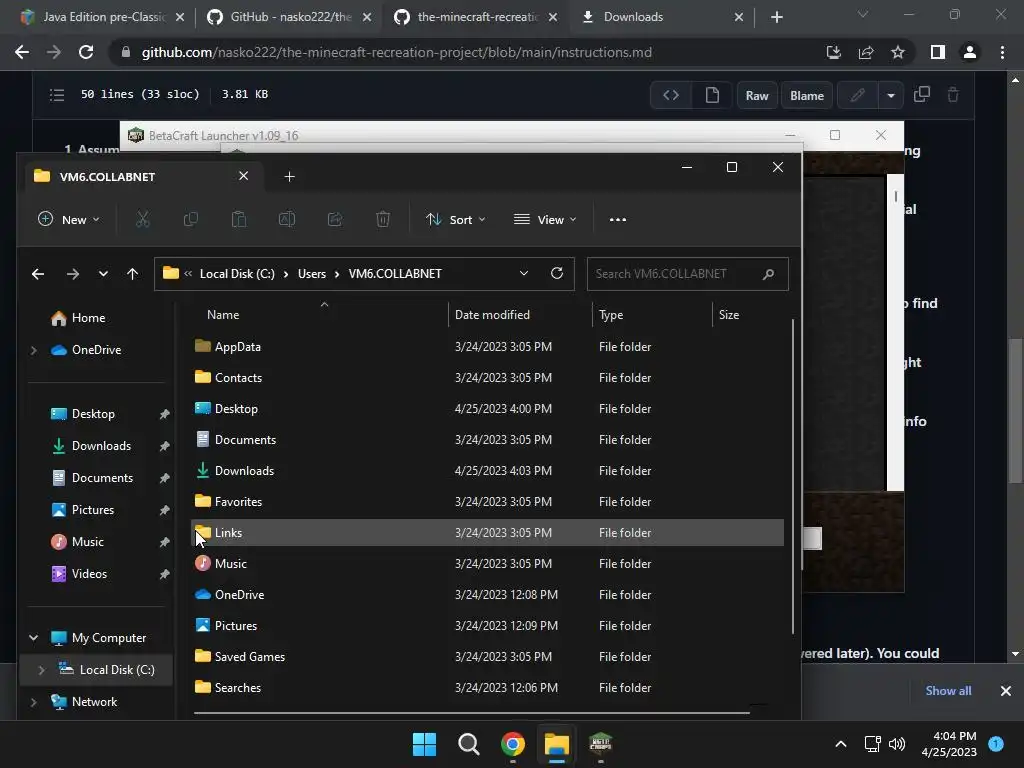Select the Downloads folder in file list
This screenshot has height=768, width=1024.
pos(487,471)
